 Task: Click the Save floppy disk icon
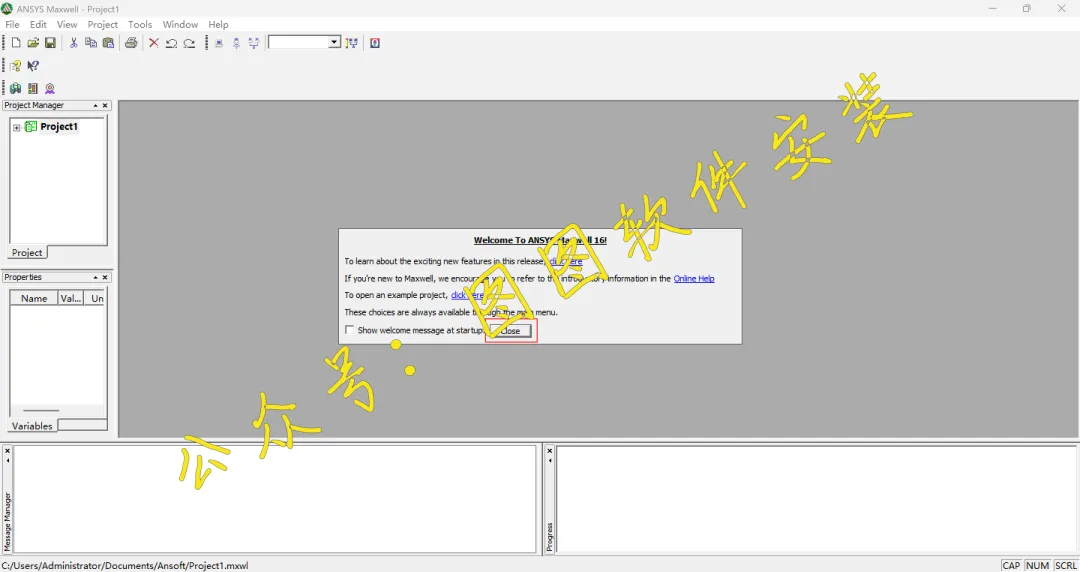point(50,43)
